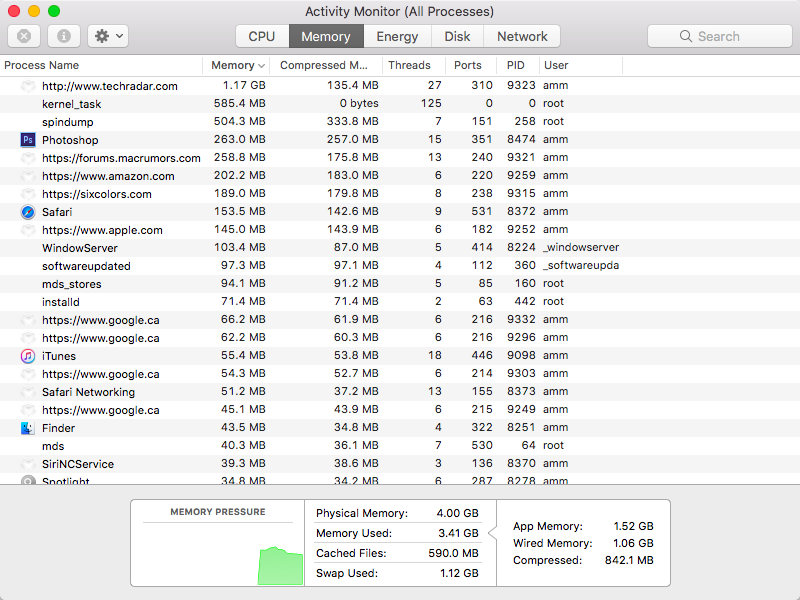
Task: Click into the Search input field
Action: click(x=719, y=36)
